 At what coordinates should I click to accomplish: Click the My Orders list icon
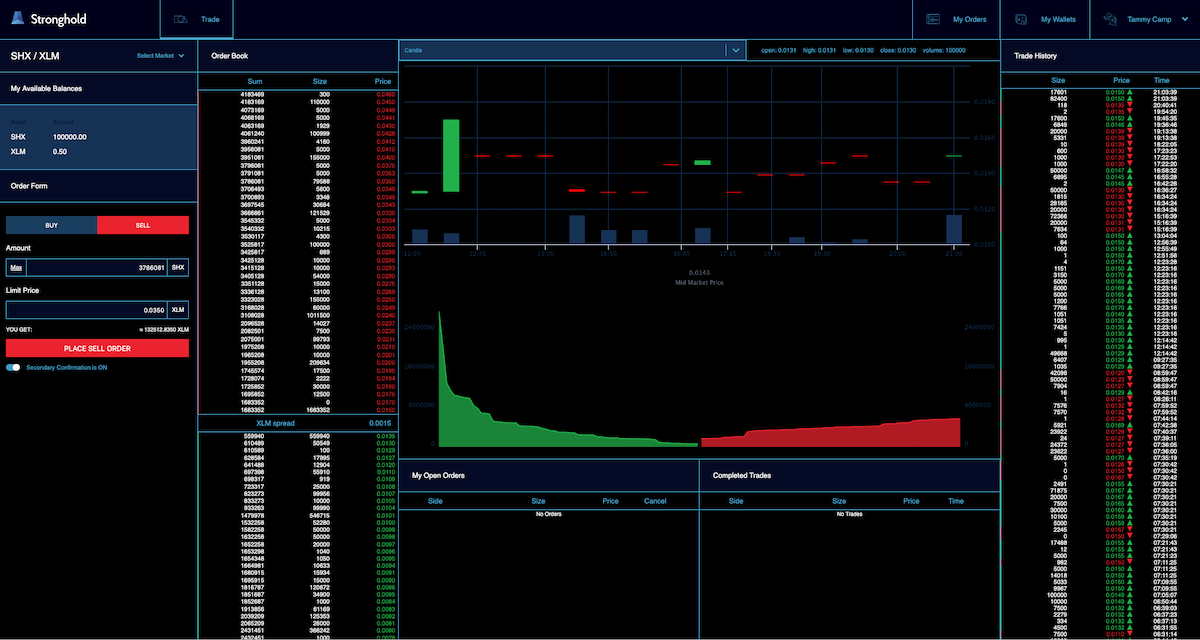pos(932,19)
